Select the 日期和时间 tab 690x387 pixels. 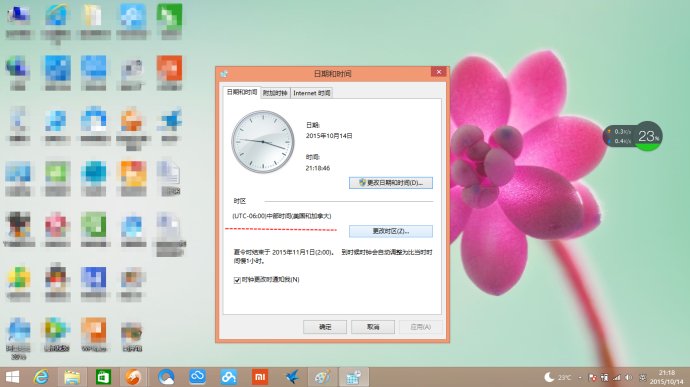(x=242, y=92)
